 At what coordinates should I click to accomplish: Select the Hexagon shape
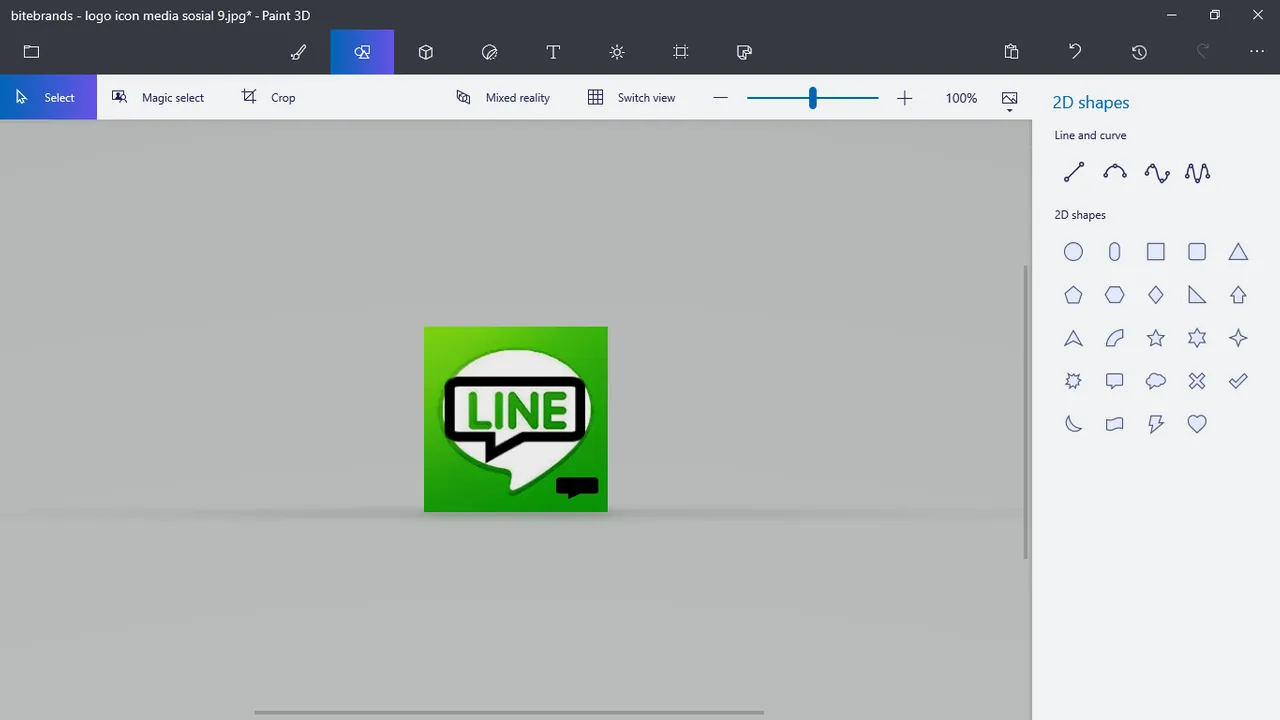(1115, 295)
